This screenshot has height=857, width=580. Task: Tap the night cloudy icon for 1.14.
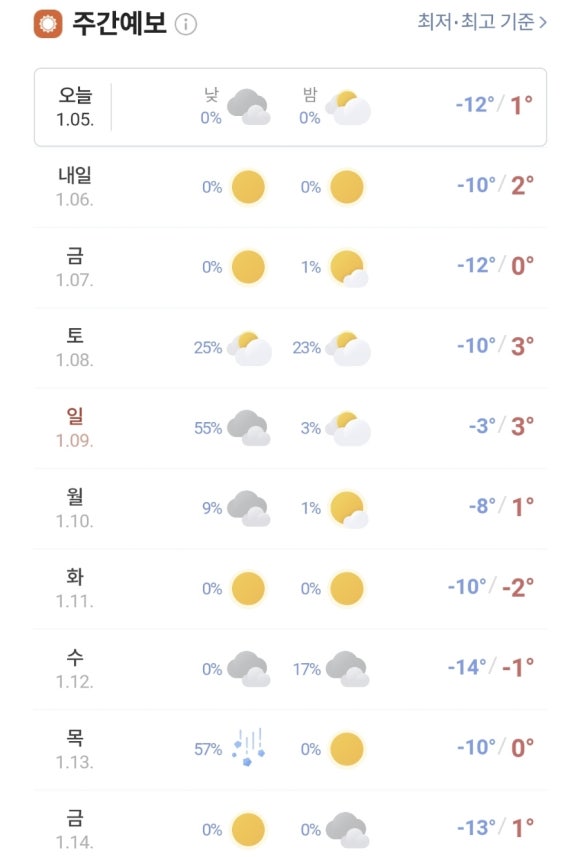tap(348, 830)
